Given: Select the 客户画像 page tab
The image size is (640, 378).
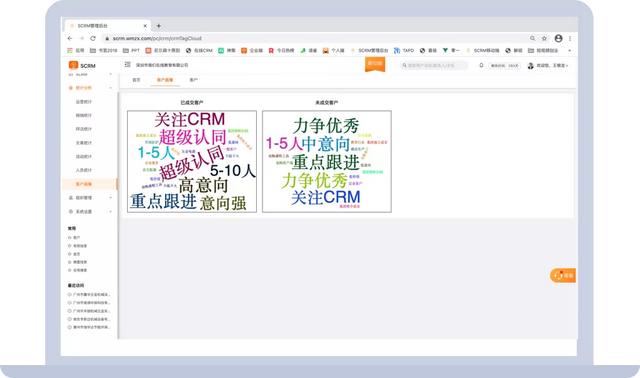Looking at the screenshot, I should click(165, 80).
